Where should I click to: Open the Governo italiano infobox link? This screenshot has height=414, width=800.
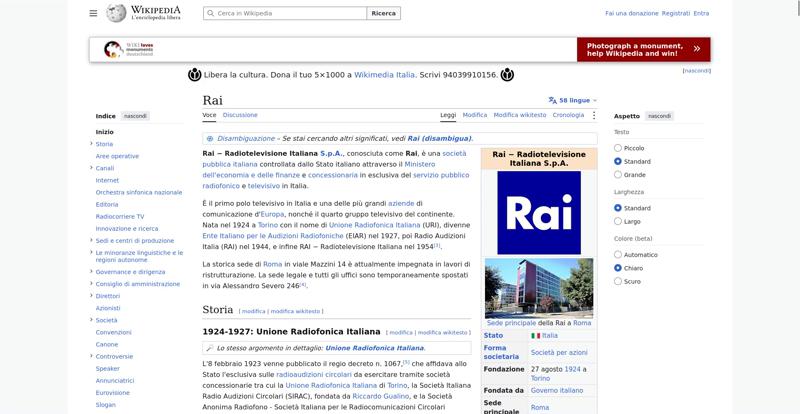pos(557,391)
